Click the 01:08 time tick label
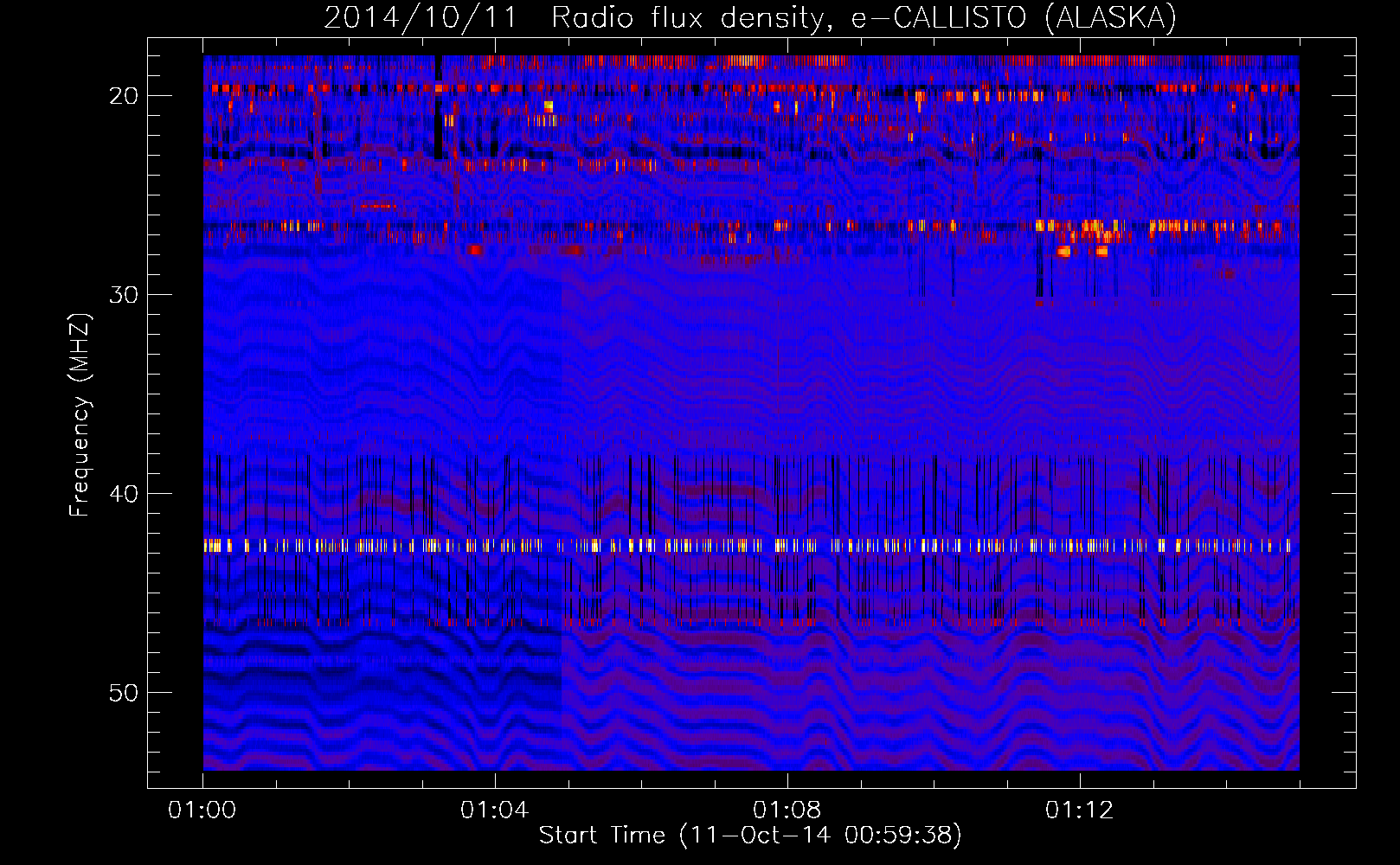The height and width of the screenshot is (865, 1400). (787, 811)
